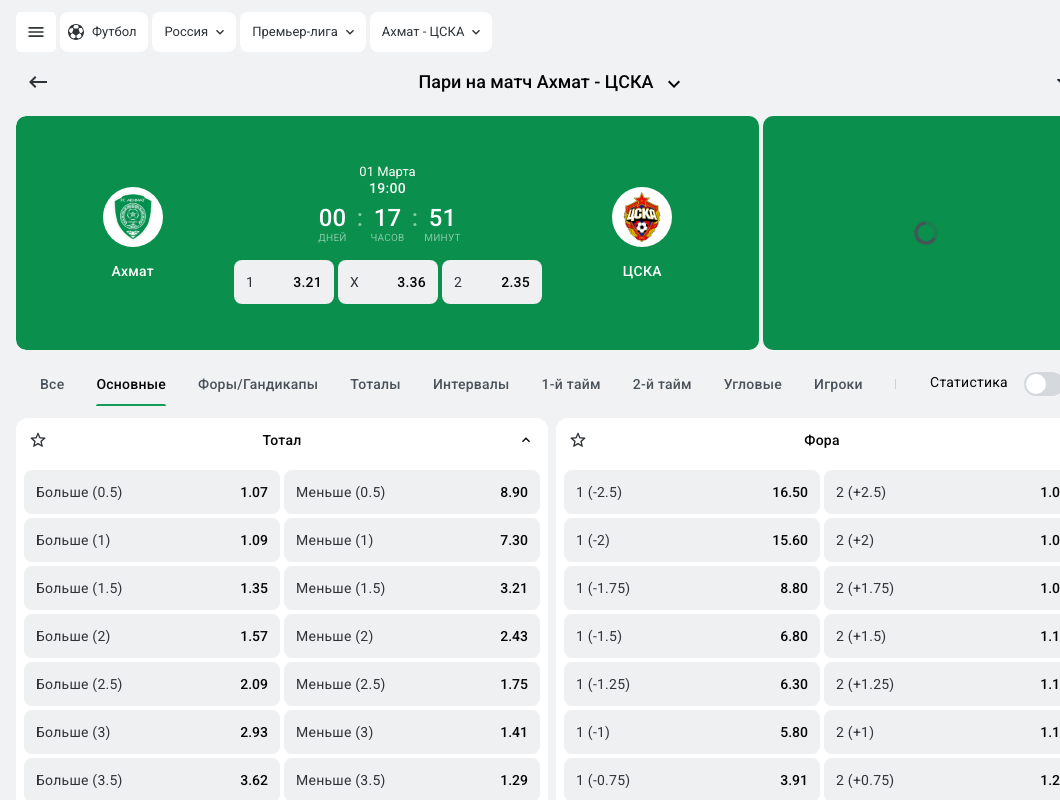This screenshot has width=1060, height=800.
Task: Click the football icon in Футбол
Action: coord(76,32)
